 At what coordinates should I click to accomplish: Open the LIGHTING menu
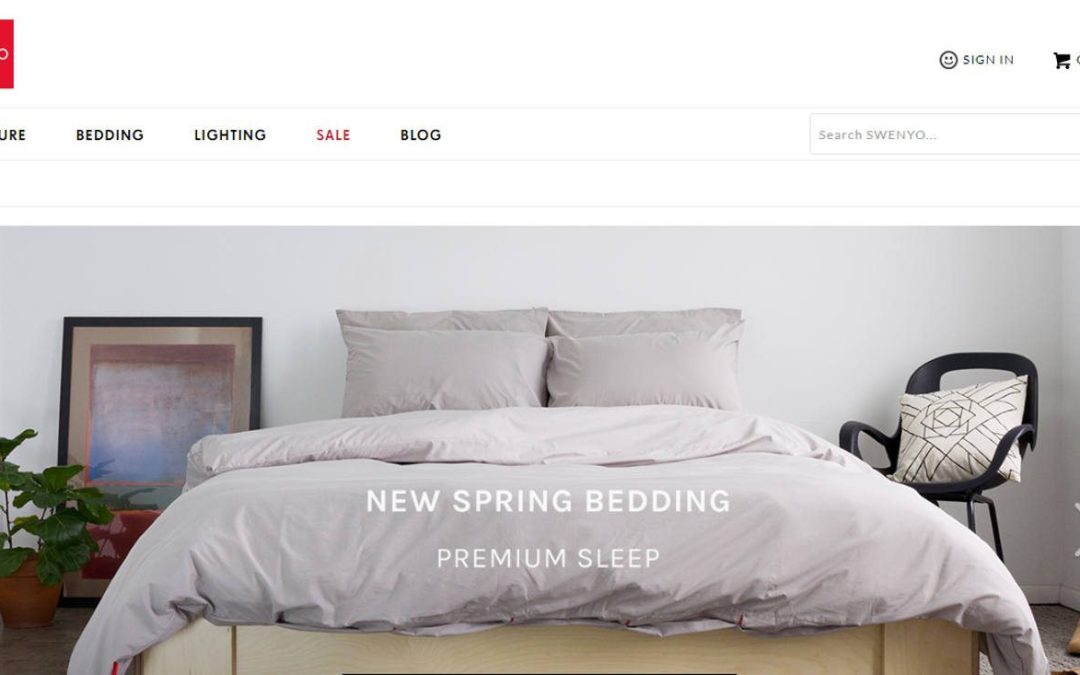(230, 135)
